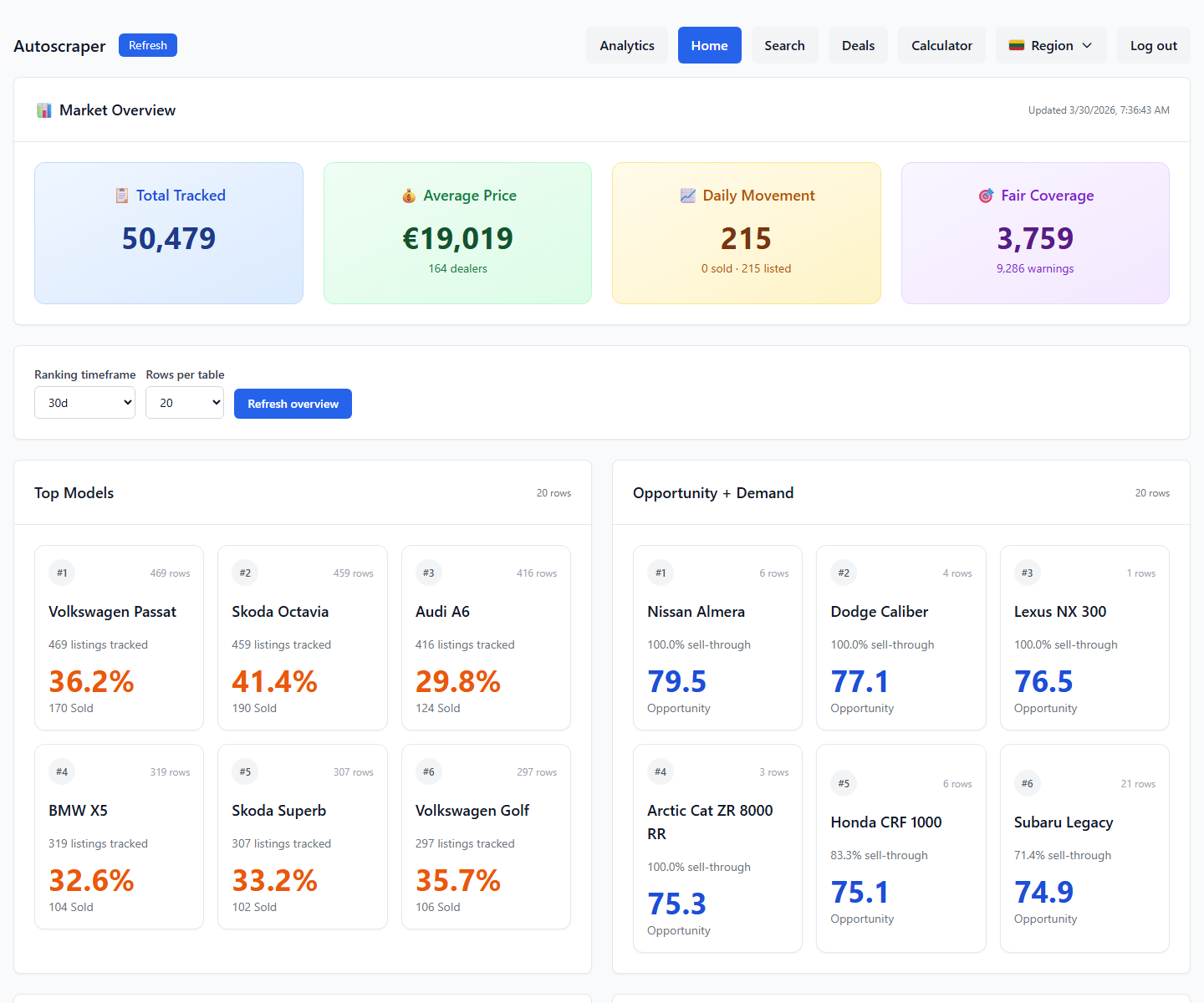Click the target icon on Fair Coverage card
Screen dimensions: 1204x1003
[986, 195]
